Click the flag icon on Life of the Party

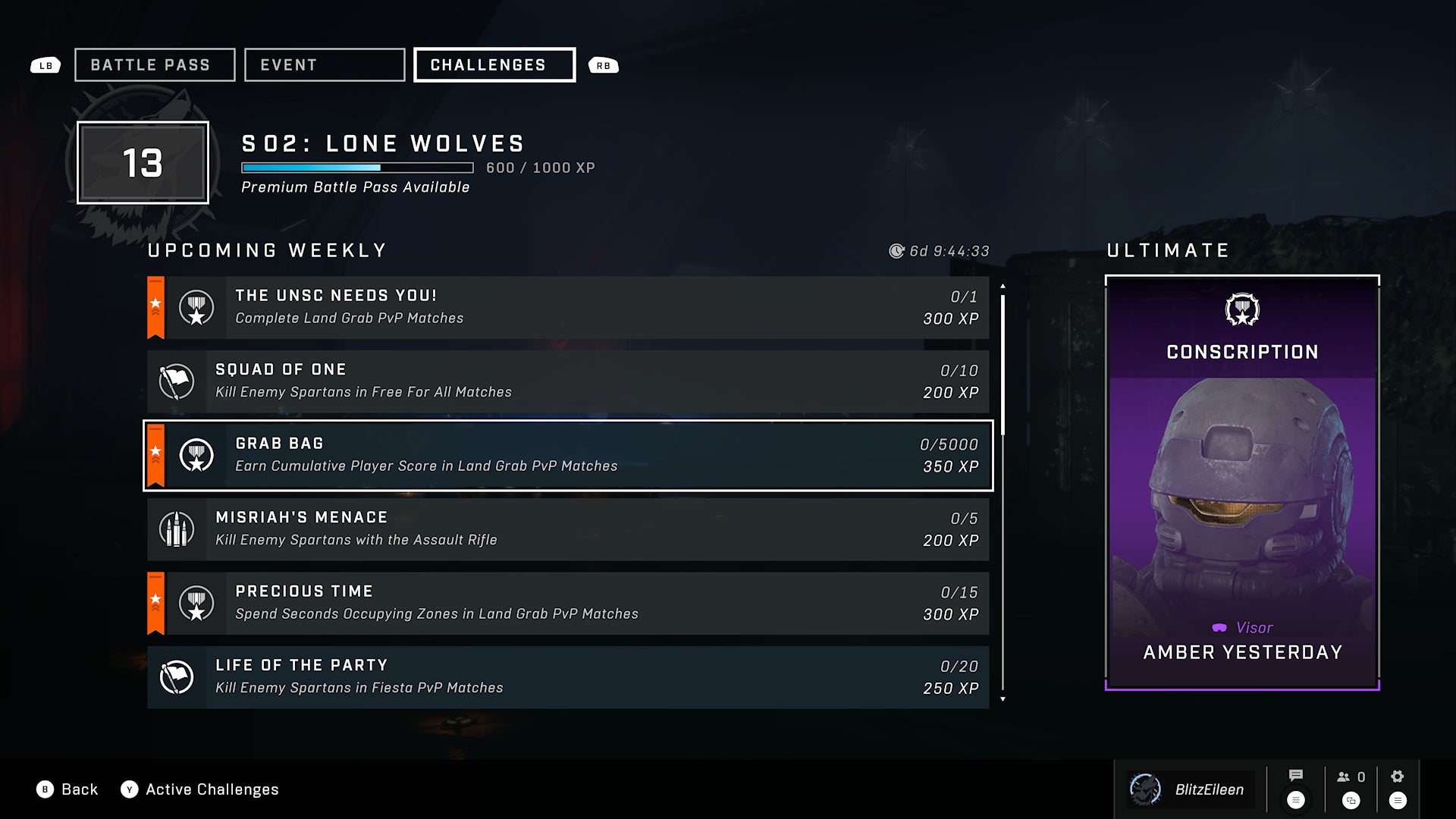click(x=177, y=677)
